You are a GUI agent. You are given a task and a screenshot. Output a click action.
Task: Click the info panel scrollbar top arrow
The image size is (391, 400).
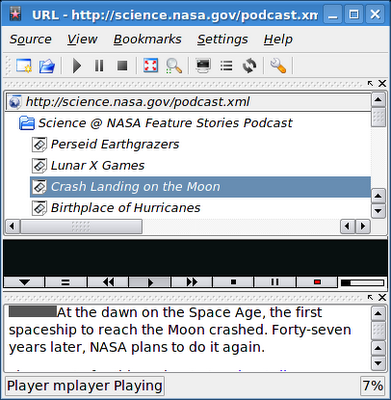[378, 314]
